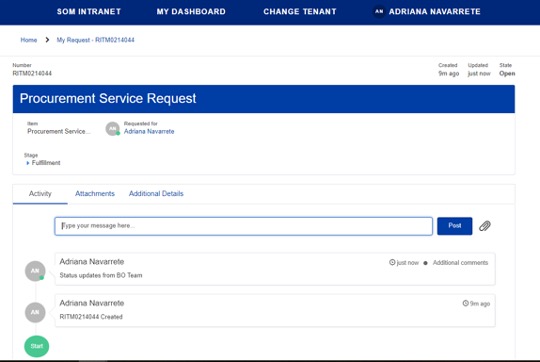Open My Request - RITM0214044 breadcrumb
Image resolution: width=540 pixels, height=362 pixels.
[x=95, y=40]
